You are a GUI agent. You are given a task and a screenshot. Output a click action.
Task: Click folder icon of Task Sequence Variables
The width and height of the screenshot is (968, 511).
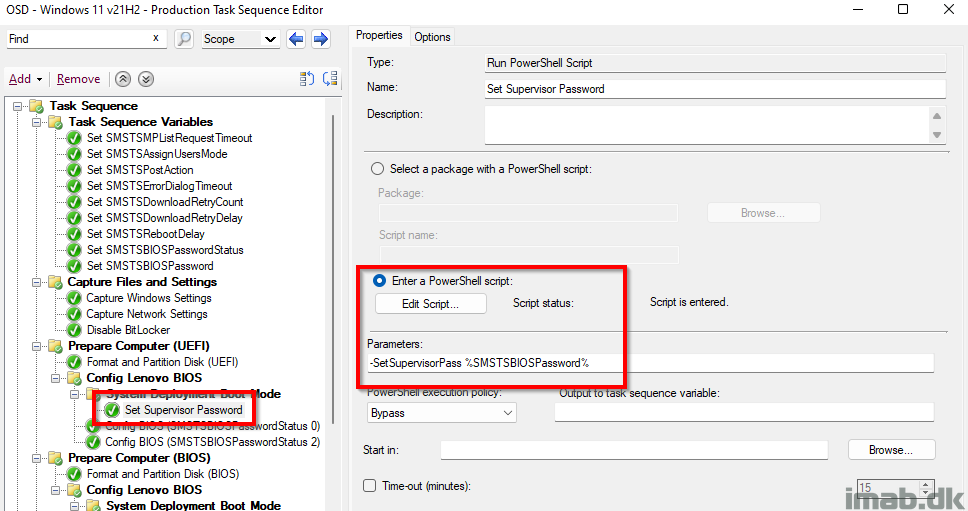[x=56, y=122]
